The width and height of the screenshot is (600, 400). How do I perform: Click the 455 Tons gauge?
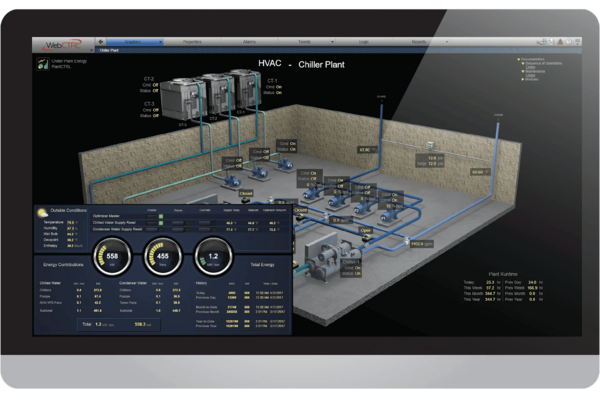coord(163,256)
